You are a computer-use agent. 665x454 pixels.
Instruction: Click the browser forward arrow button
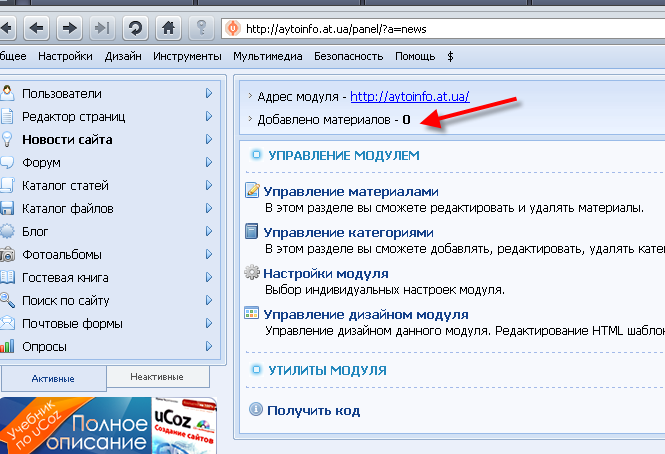69,28
